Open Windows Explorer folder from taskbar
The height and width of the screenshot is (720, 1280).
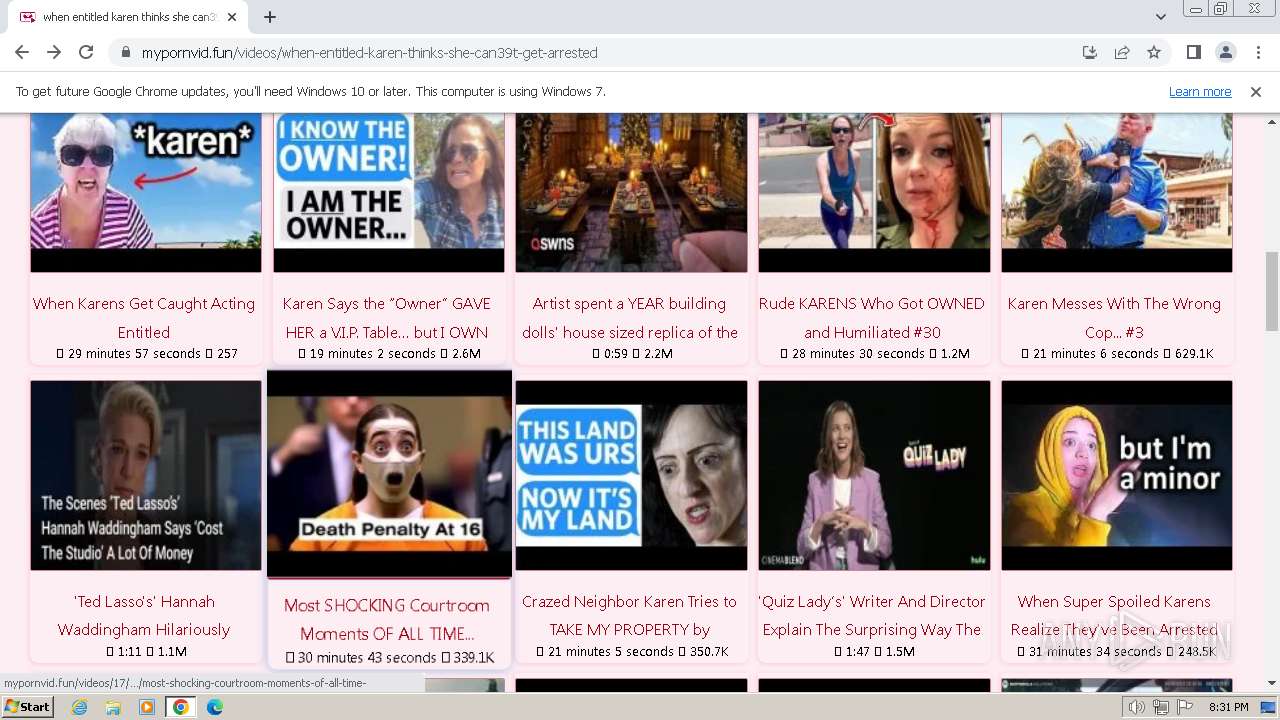pyautogui.click(x=113, y=707)
